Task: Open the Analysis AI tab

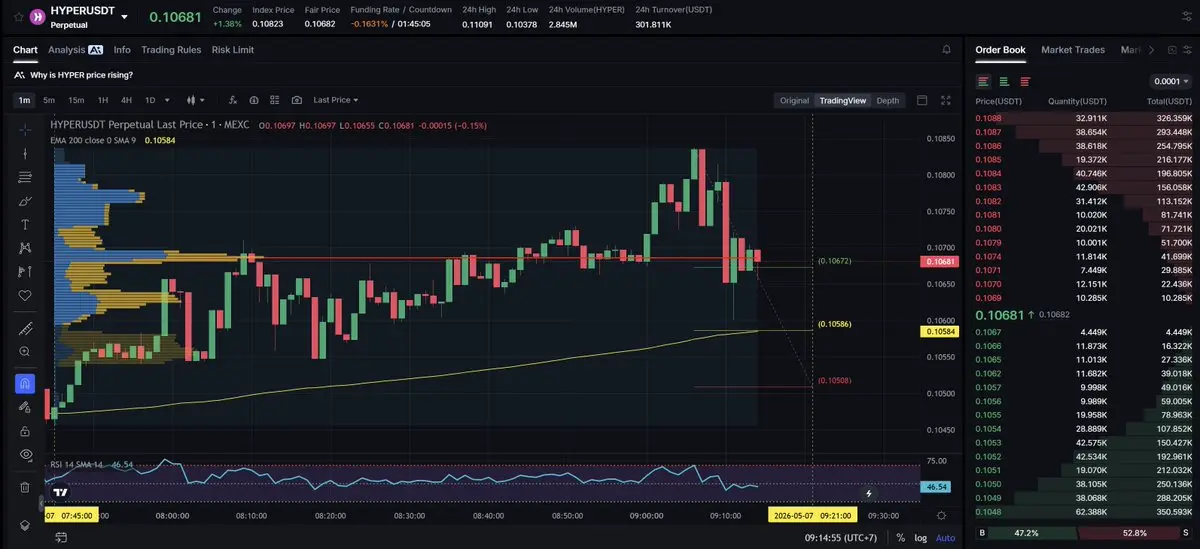Action: point(75,49)
